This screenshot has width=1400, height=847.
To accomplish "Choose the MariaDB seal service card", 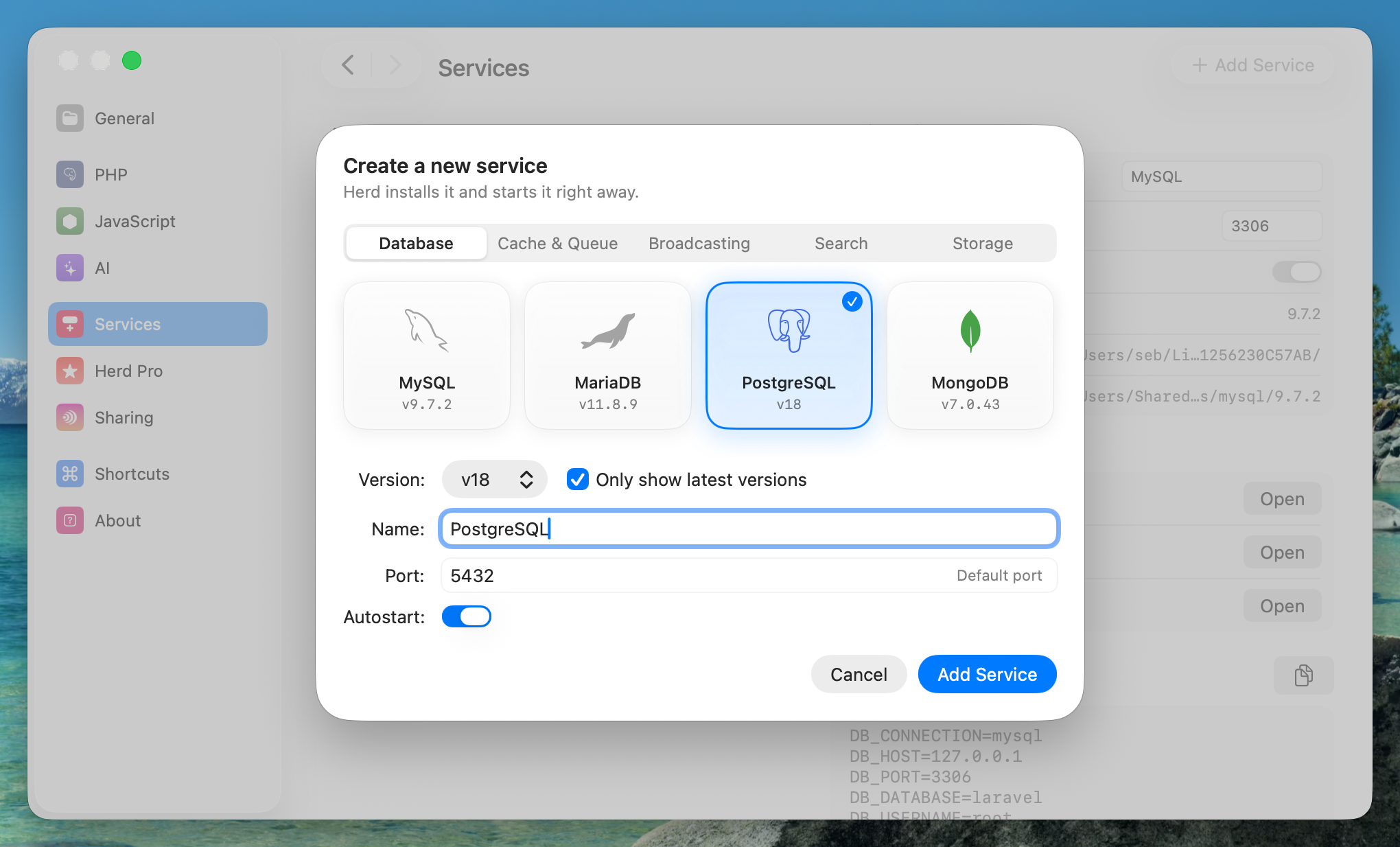I will coord(608,356).
